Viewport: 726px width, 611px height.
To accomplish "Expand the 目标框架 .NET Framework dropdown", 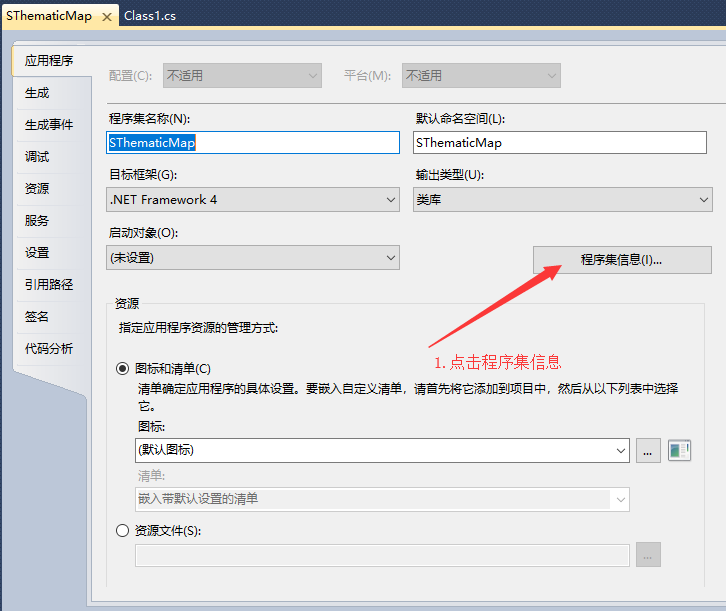I will [x=253, y=200].
